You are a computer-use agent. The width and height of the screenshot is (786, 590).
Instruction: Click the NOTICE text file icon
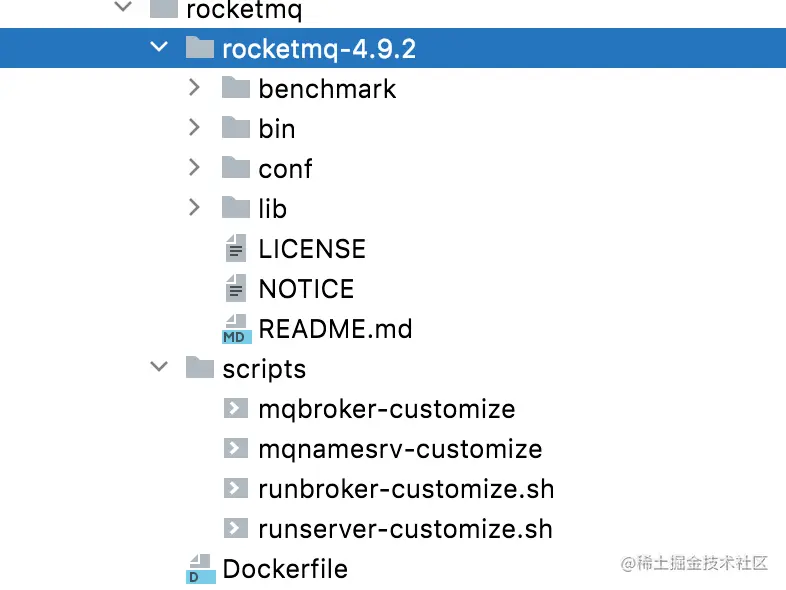(x=236, y=288)
